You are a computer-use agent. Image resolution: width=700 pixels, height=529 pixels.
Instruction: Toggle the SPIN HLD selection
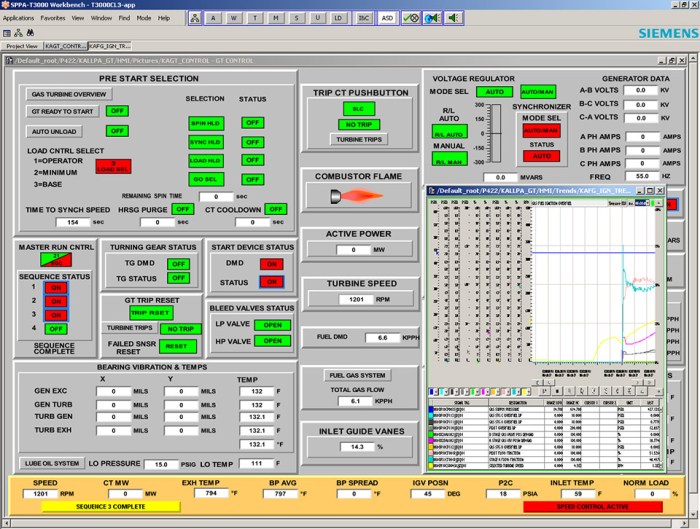(204, 123)
